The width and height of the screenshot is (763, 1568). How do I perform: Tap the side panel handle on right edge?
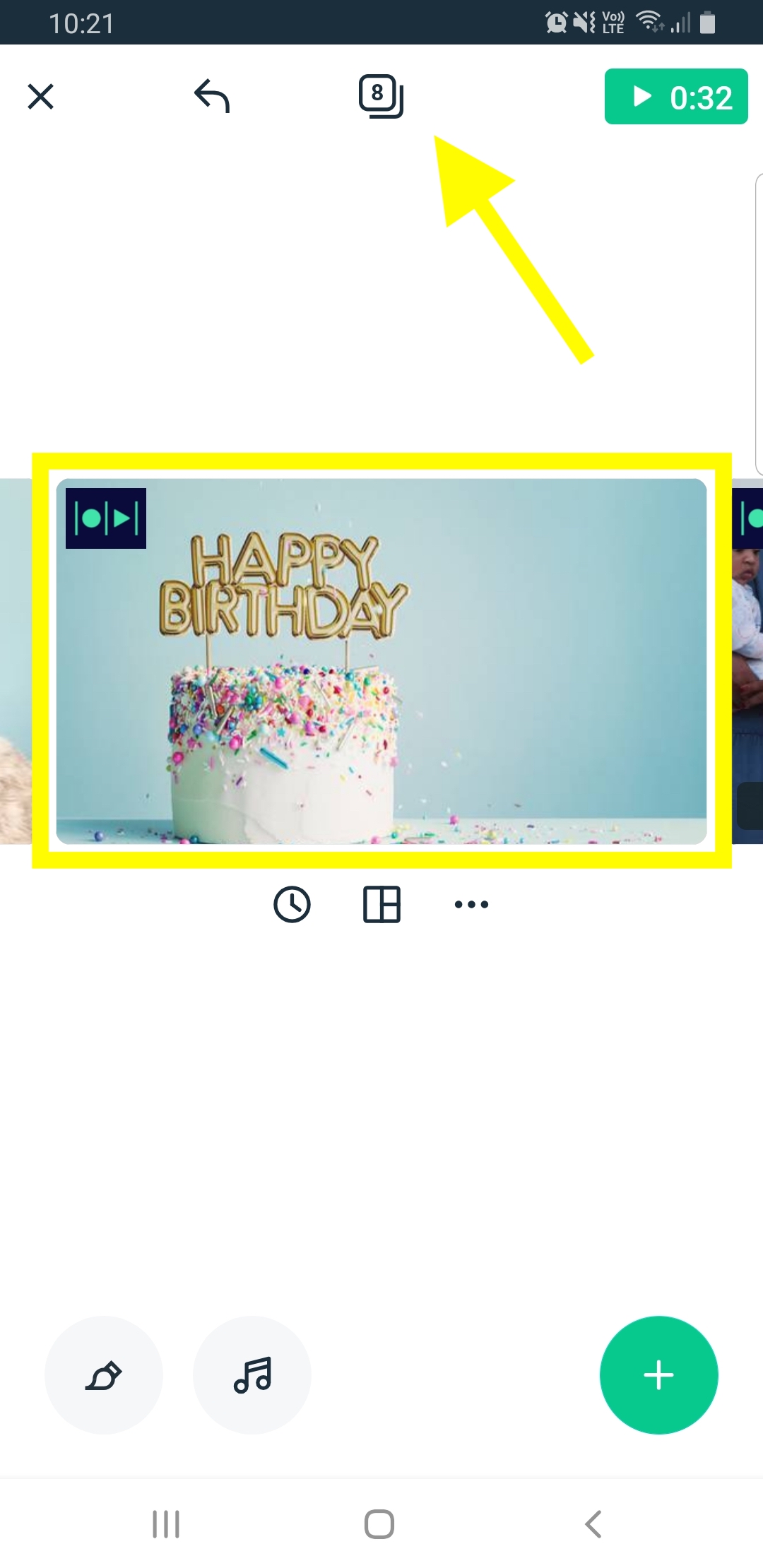click(759, 324)
